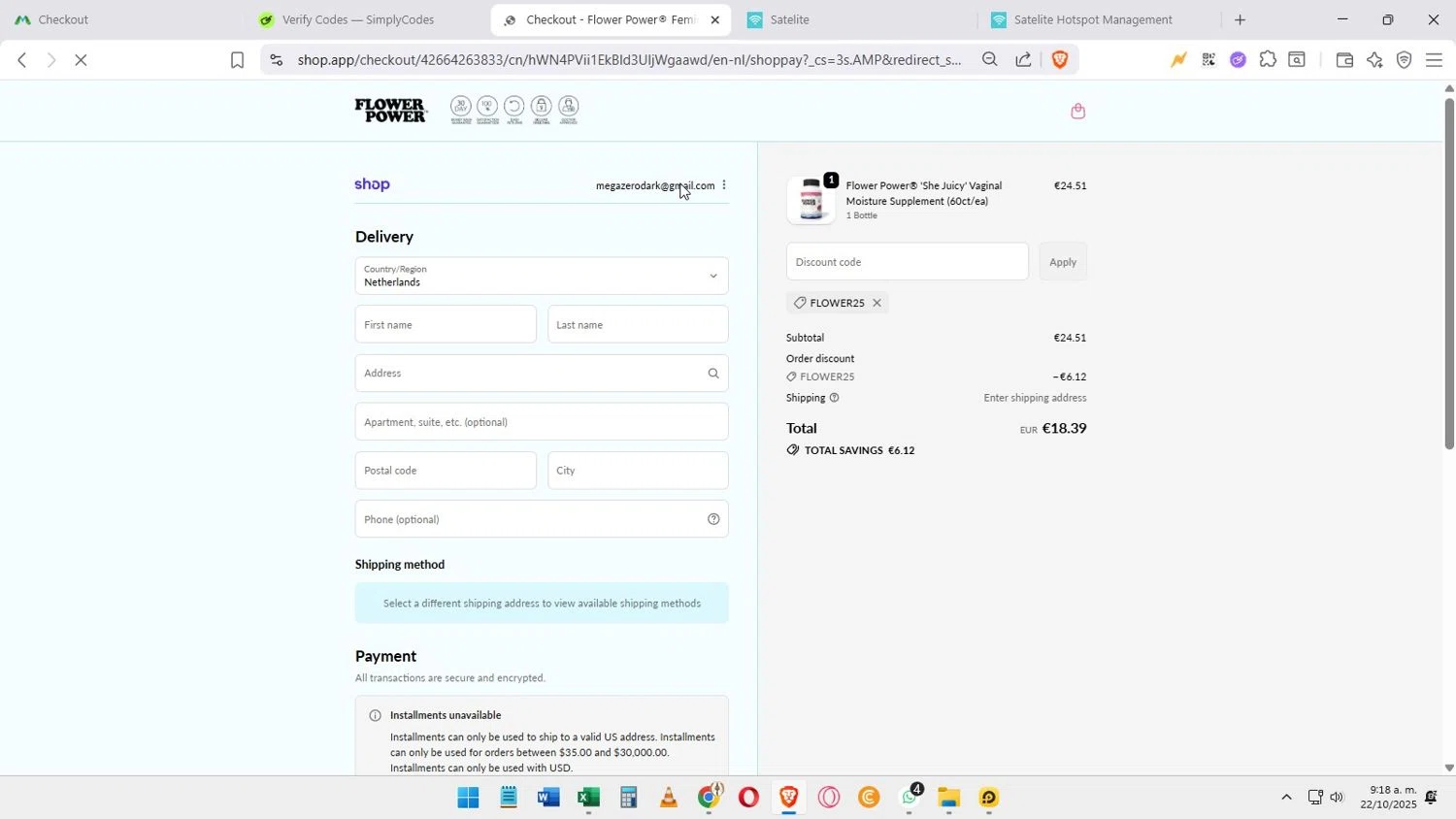1456x819 pixels.
Task: Open the sidebar search panel icon
Action: (x=1297, y=60)
